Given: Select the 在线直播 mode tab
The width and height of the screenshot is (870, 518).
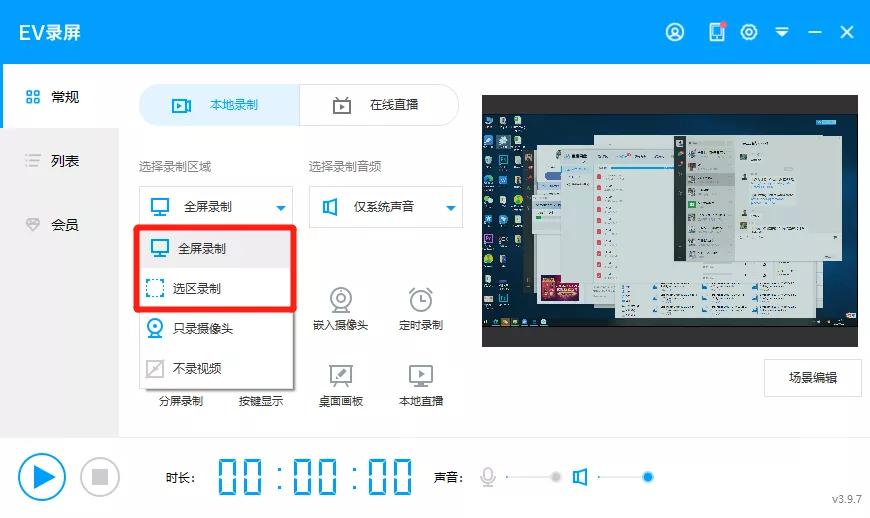Looking at the screenshot, I should click(x=379, y=105).
